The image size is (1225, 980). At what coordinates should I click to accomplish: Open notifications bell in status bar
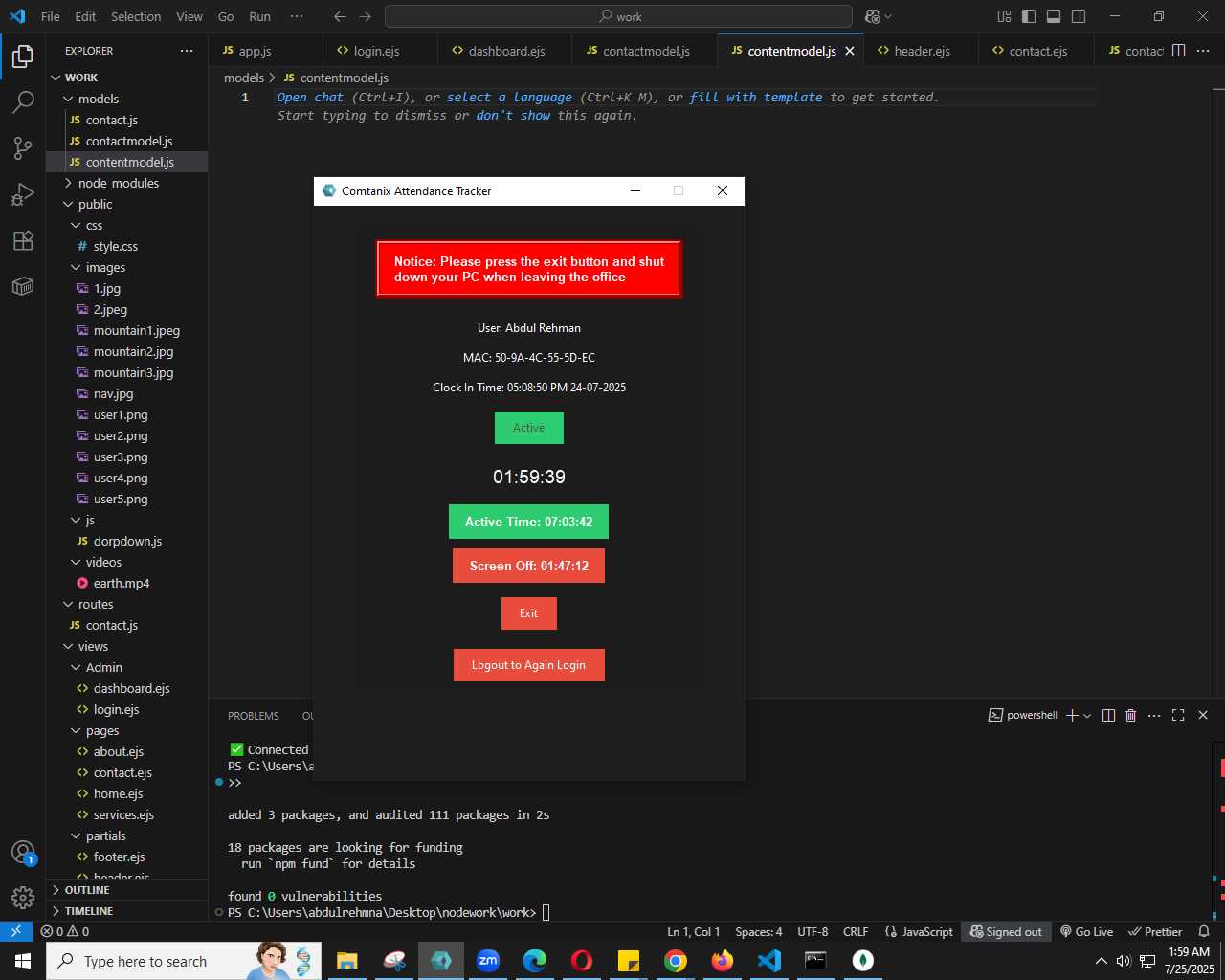point(1204,931)
